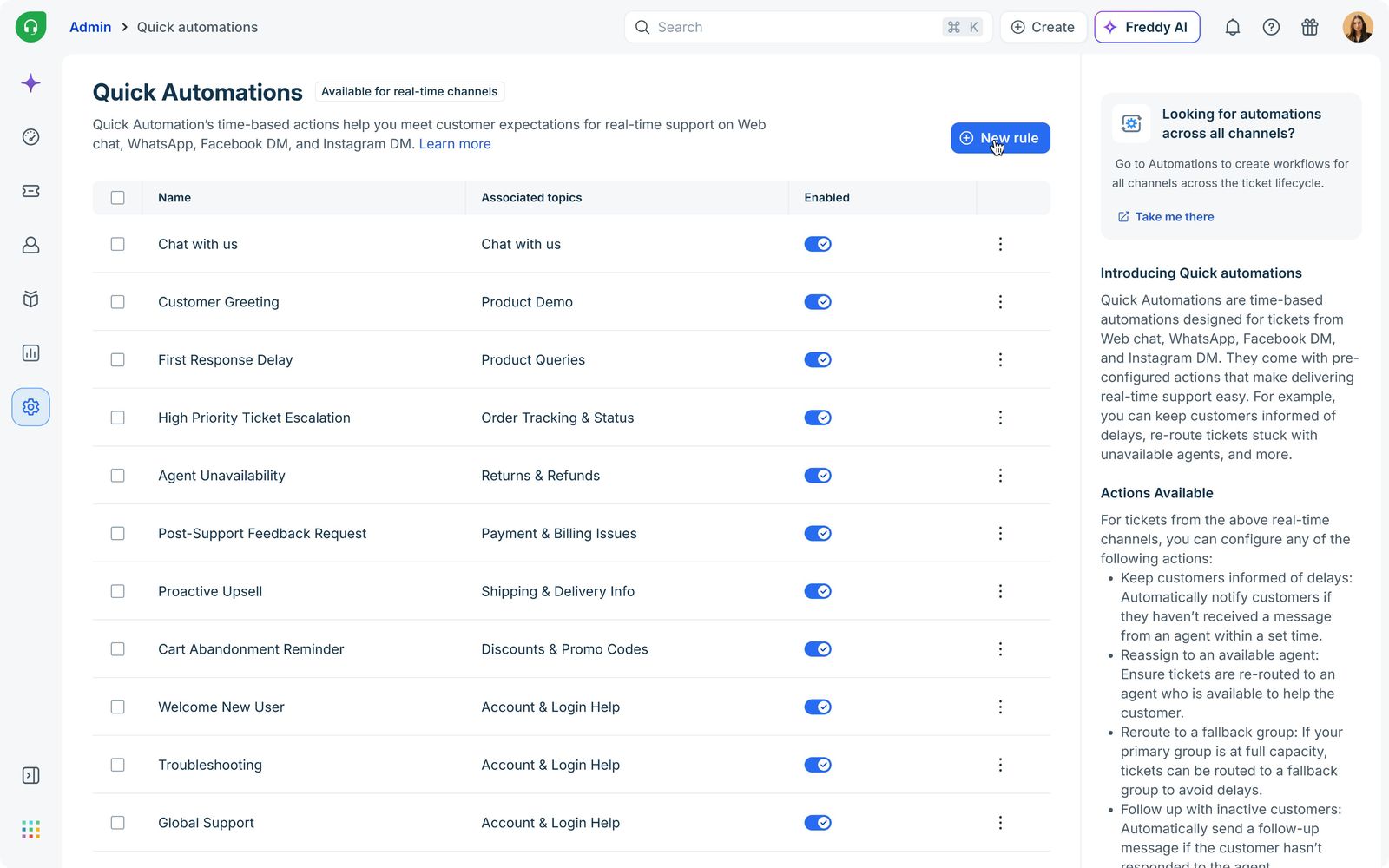The image size is (1389, 868).
Task: Open the user profile avatar
Action: coord(1358,27)
